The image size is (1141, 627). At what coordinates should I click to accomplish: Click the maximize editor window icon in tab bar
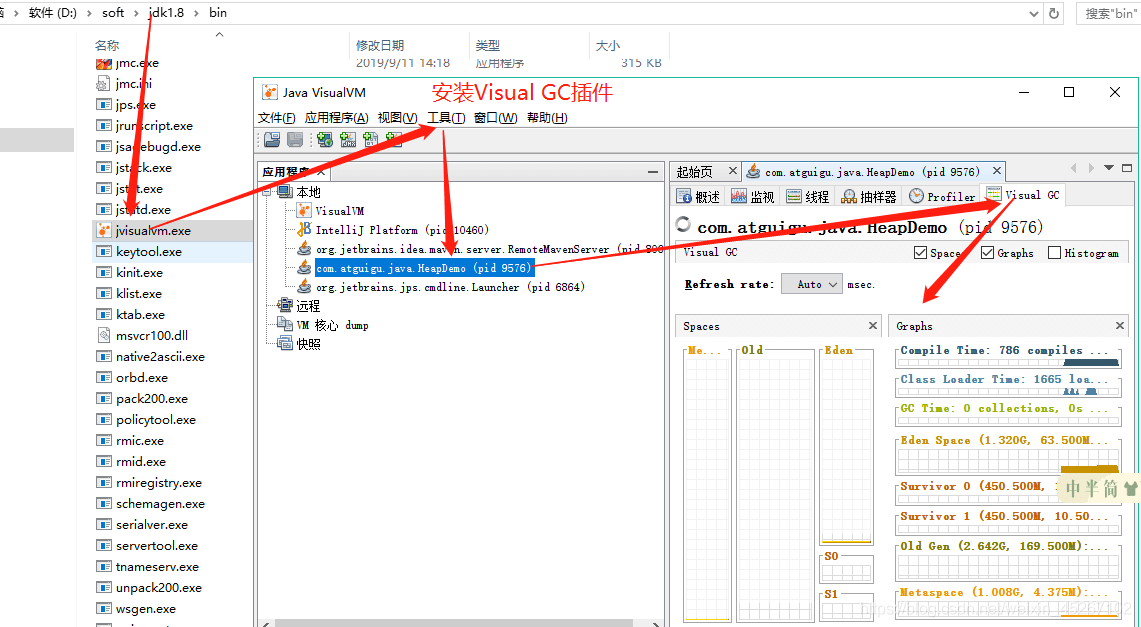tap(1127, 168)
